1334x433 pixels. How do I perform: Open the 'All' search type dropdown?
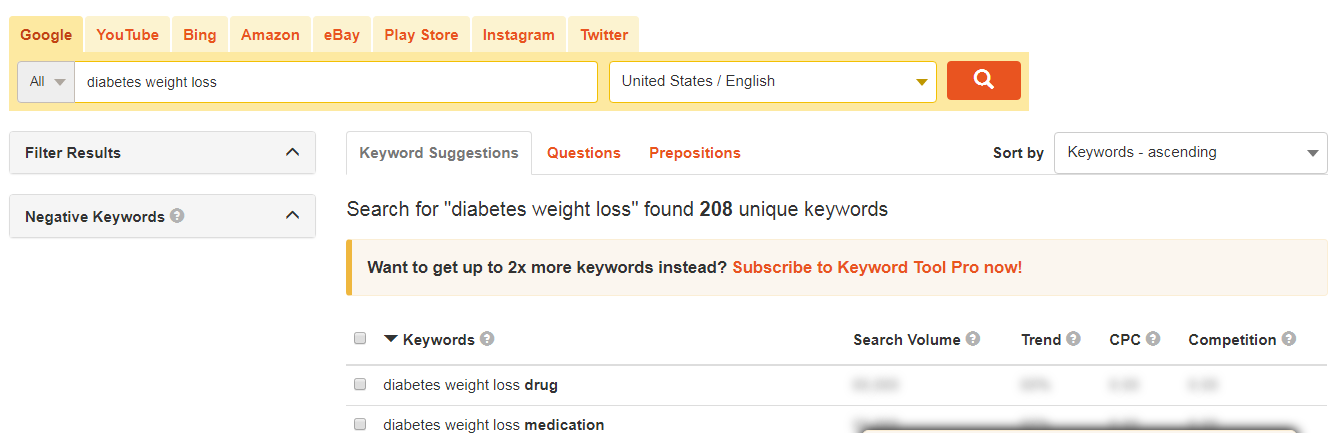point(46,82)
